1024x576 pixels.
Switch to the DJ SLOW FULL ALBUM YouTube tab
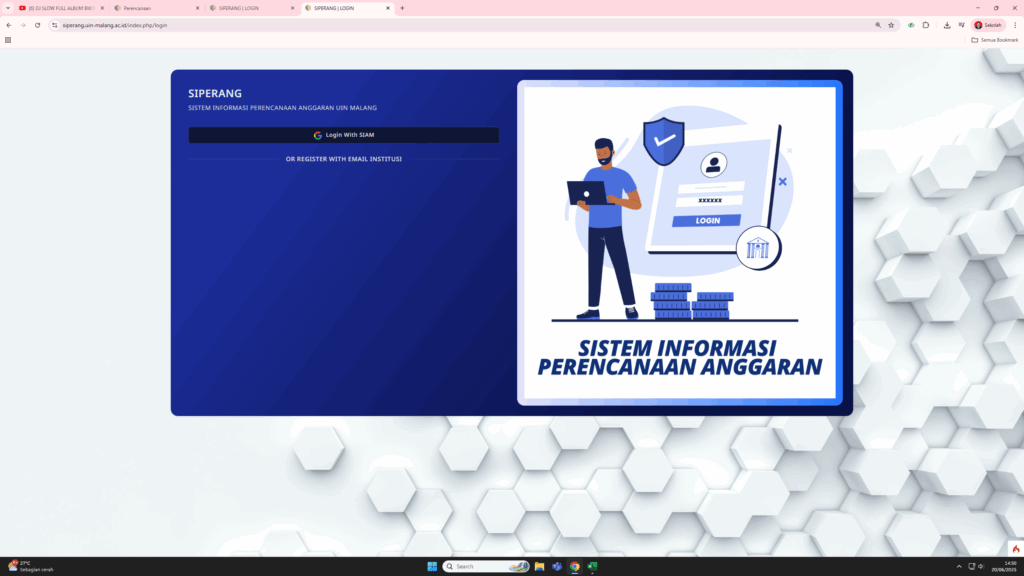pos(58,8)
